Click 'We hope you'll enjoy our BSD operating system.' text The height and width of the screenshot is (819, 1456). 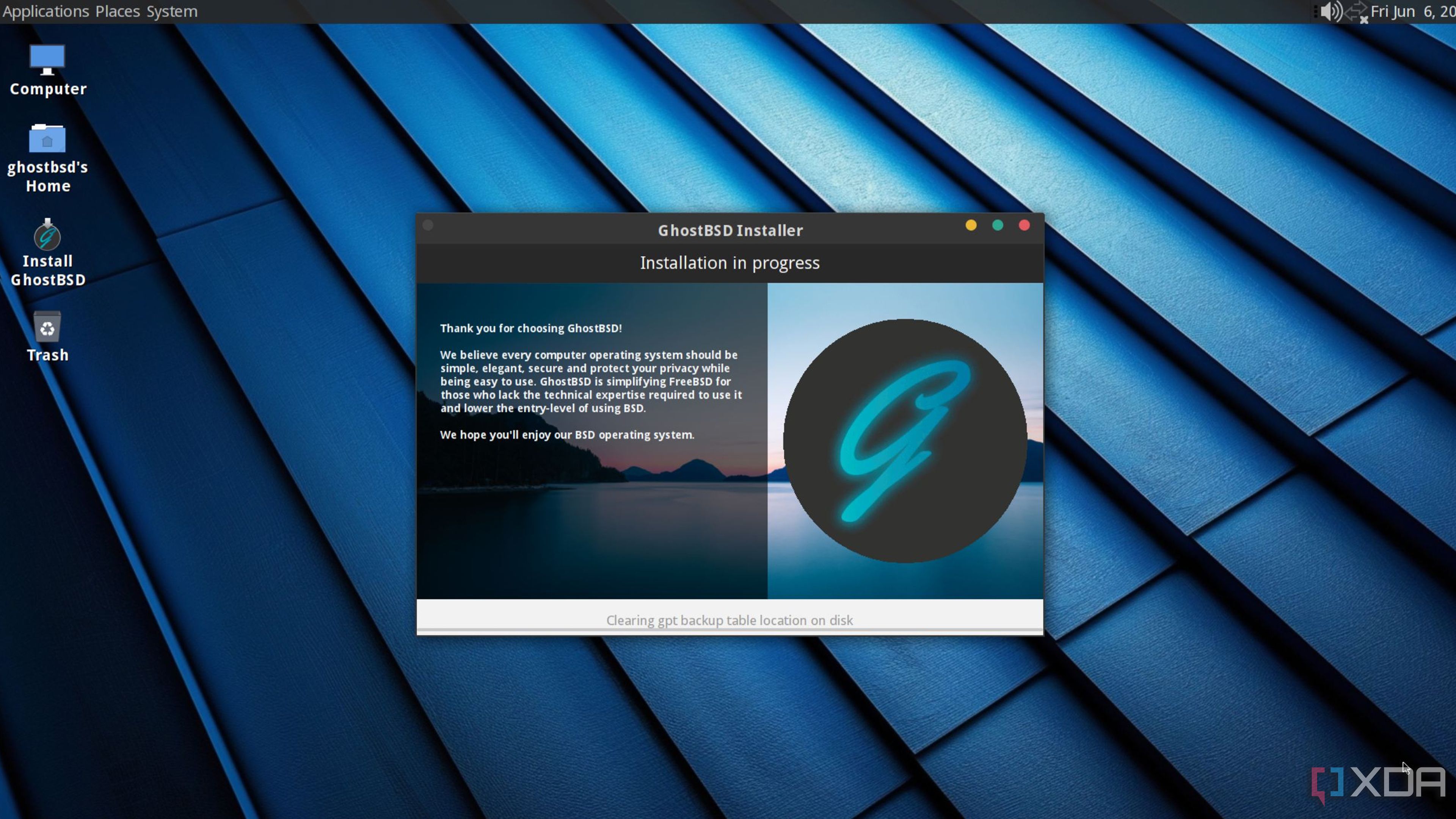tap(567, 435)
